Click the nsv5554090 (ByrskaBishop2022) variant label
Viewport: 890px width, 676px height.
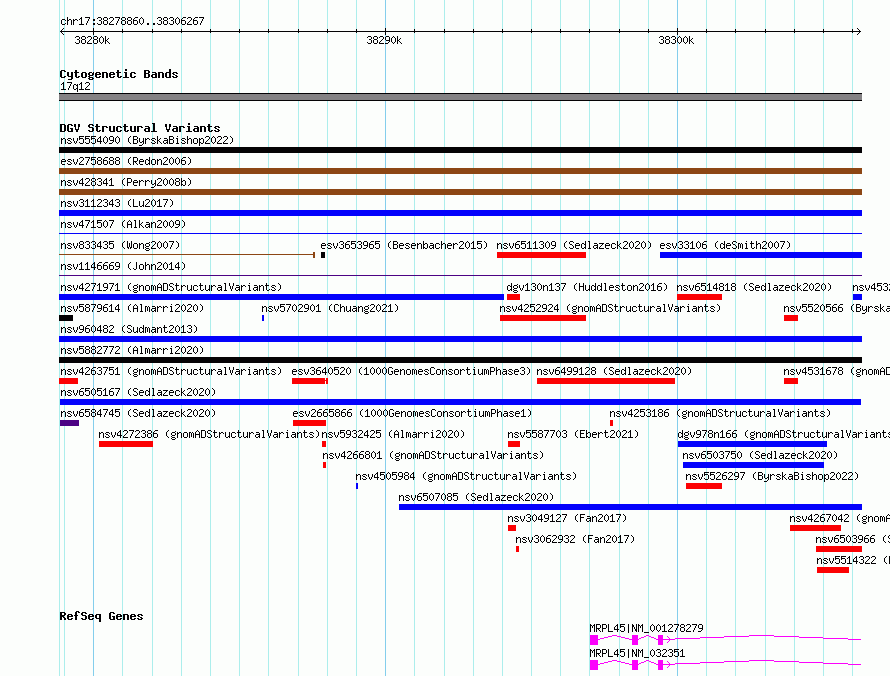pyautogui.click(x=147, y=140)
